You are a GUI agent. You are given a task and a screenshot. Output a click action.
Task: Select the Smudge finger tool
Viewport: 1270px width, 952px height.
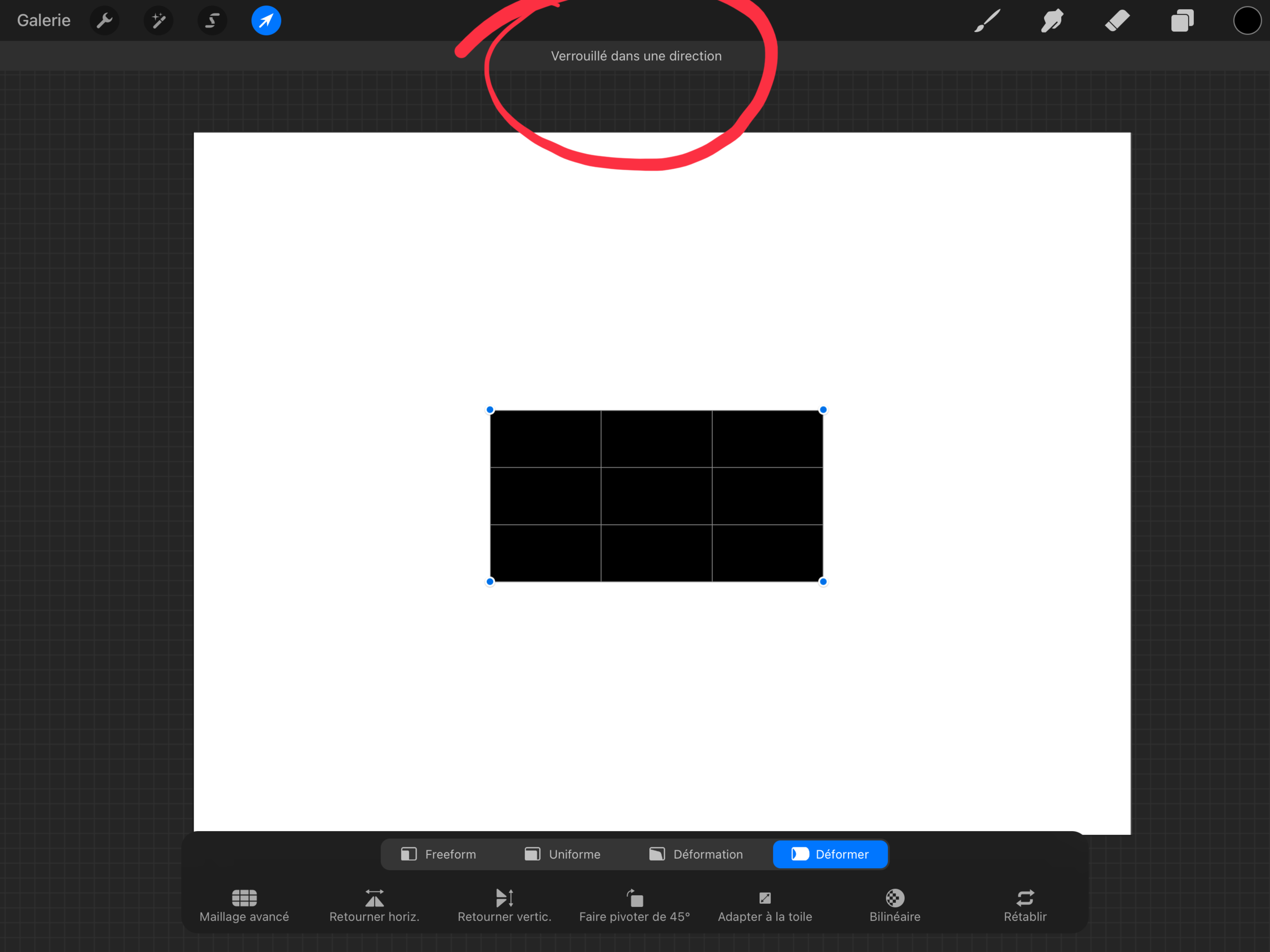pos(1052,21)
